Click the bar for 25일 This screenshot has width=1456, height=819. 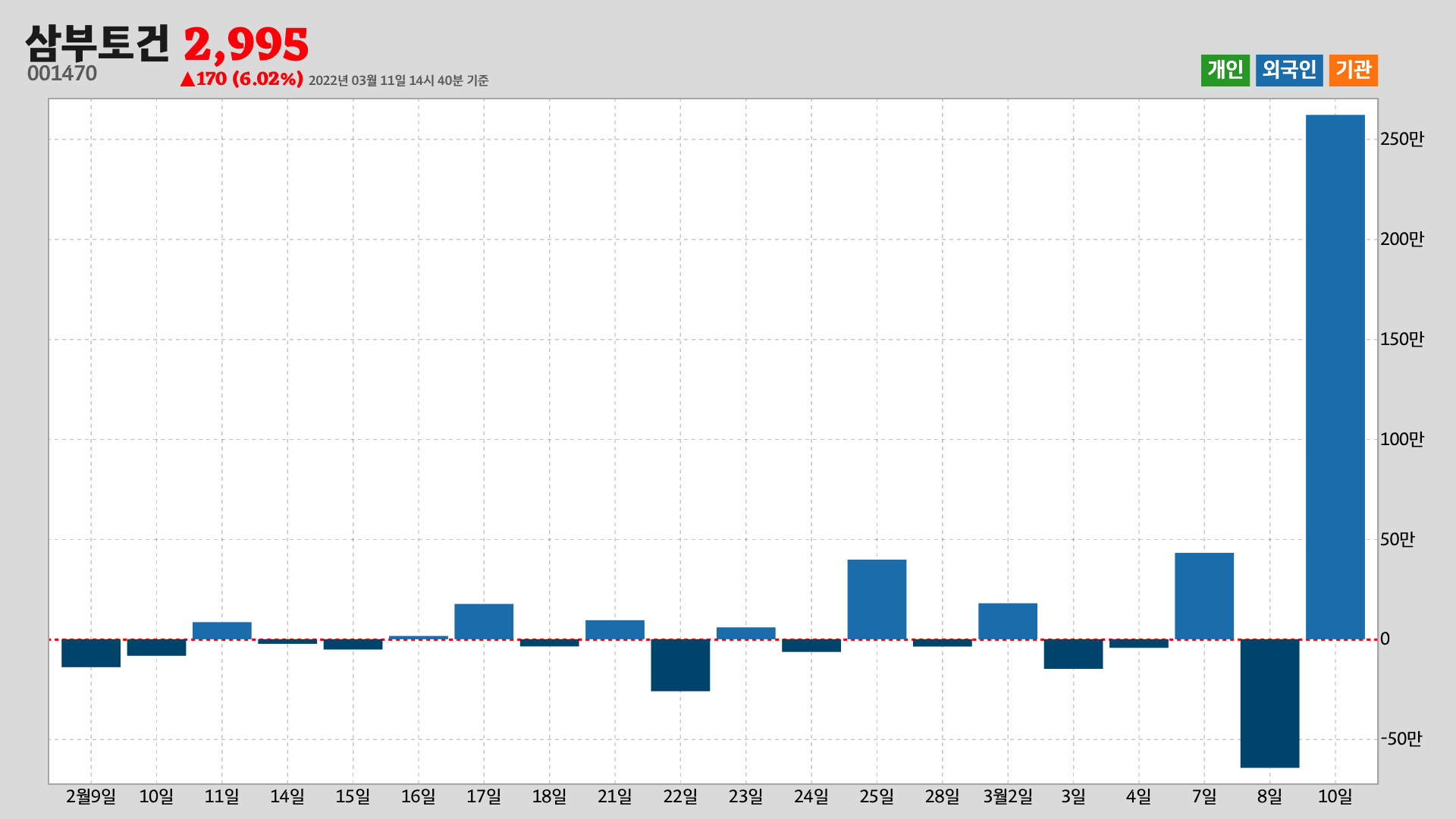pyautogui.click(x=877, y=599)
